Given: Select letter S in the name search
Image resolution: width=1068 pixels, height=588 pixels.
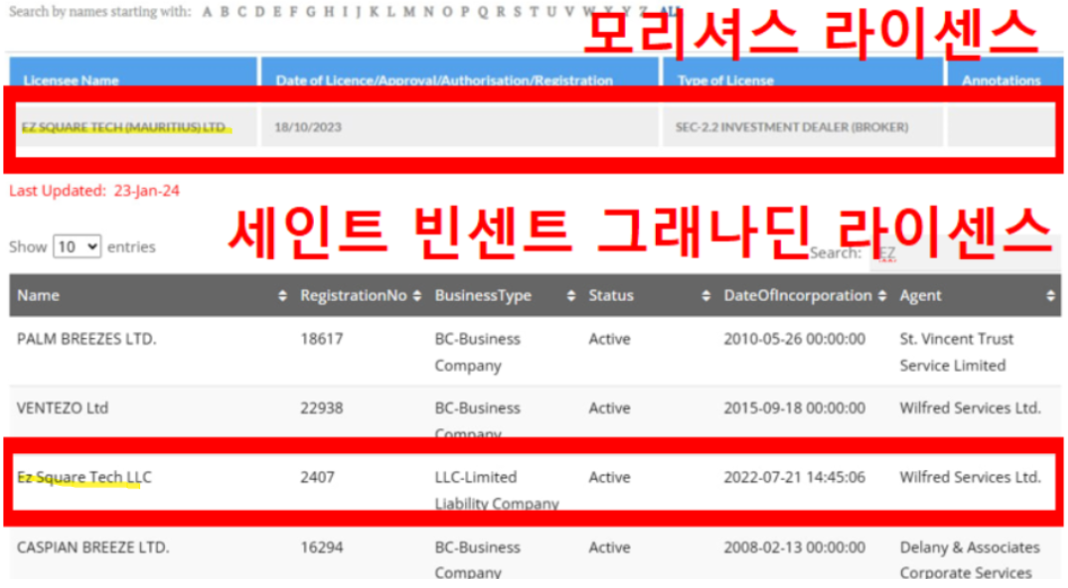Looking at the screenshot, I should 517,12.
